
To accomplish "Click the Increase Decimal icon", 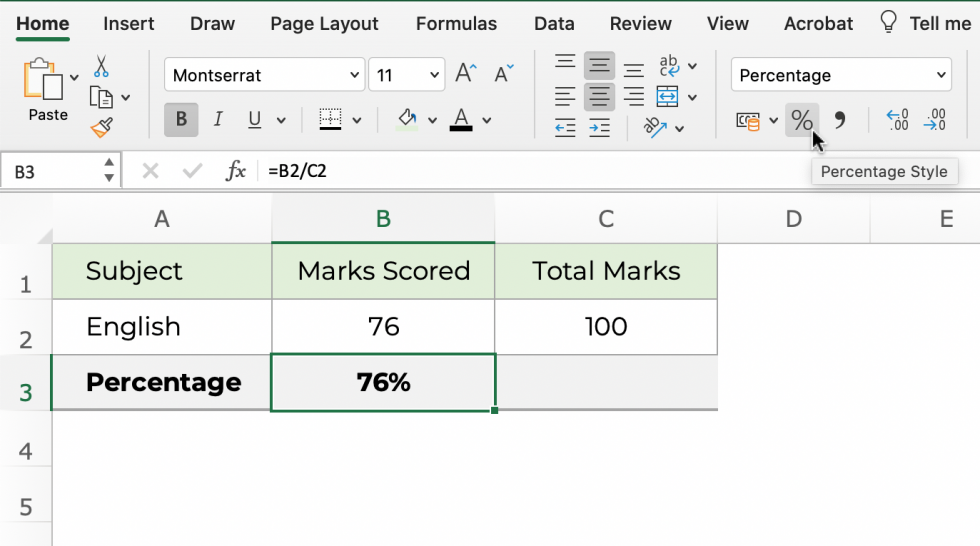I will 898,120.
